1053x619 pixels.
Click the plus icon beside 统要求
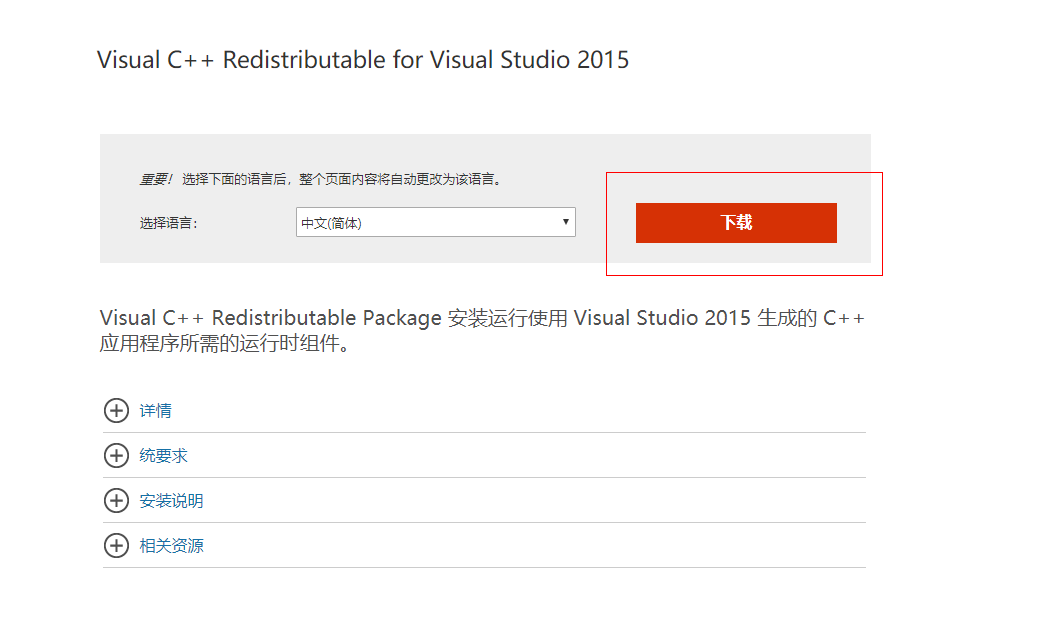[x=117, y=456]
